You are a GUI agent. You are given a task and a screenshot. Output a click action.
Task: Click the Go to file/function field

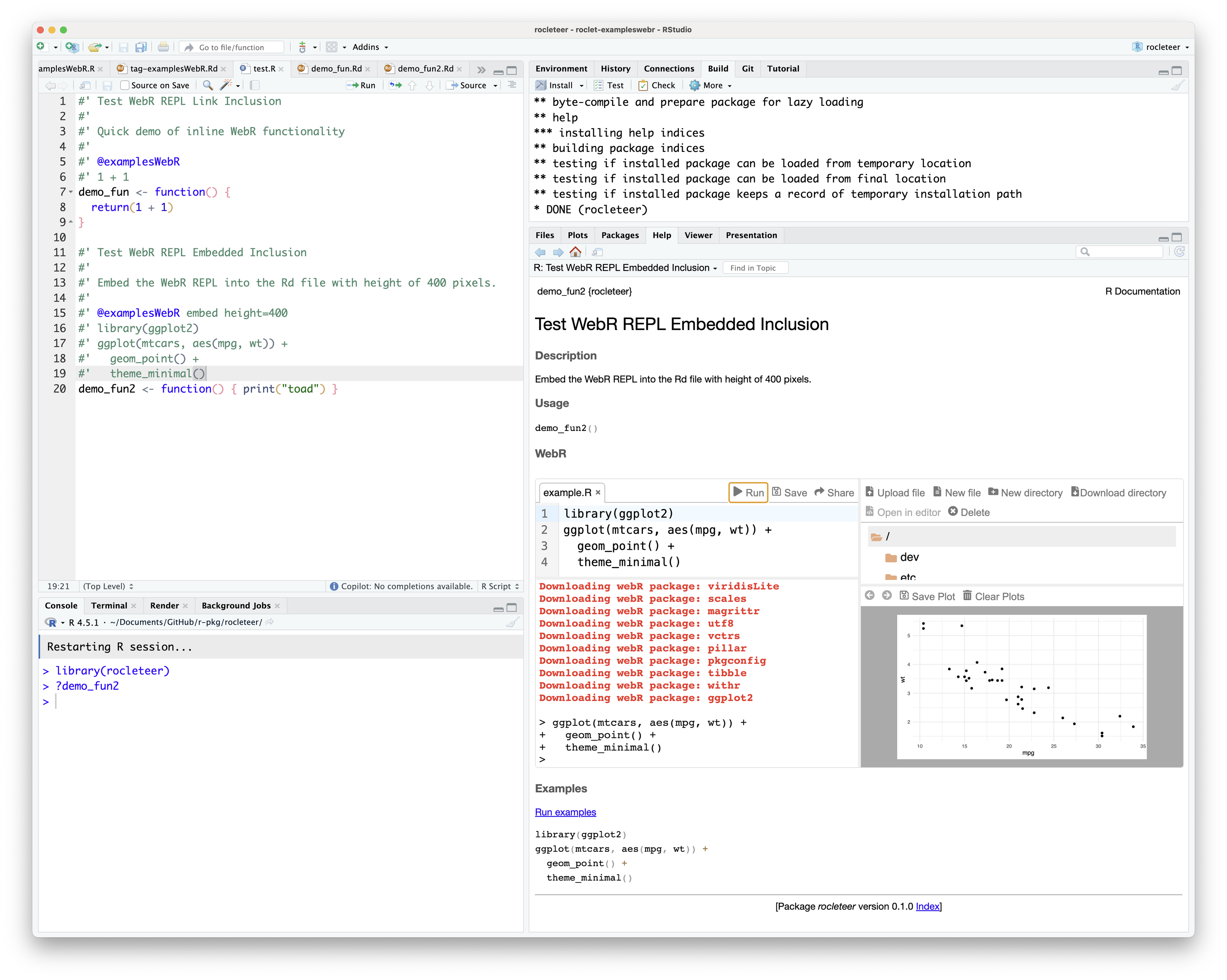232,47
